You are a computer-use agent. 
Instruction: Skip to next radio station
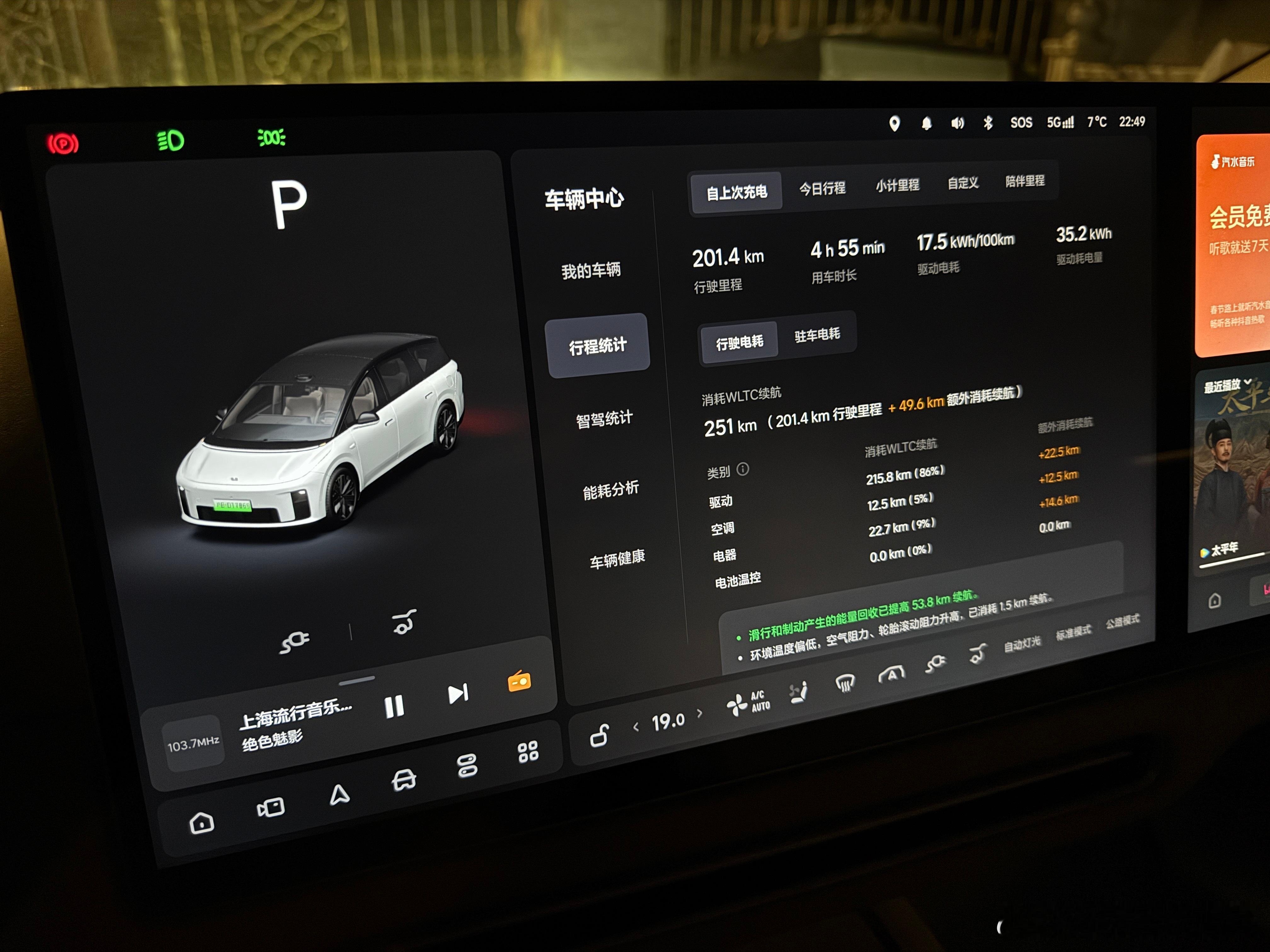(x=458, y=694)
